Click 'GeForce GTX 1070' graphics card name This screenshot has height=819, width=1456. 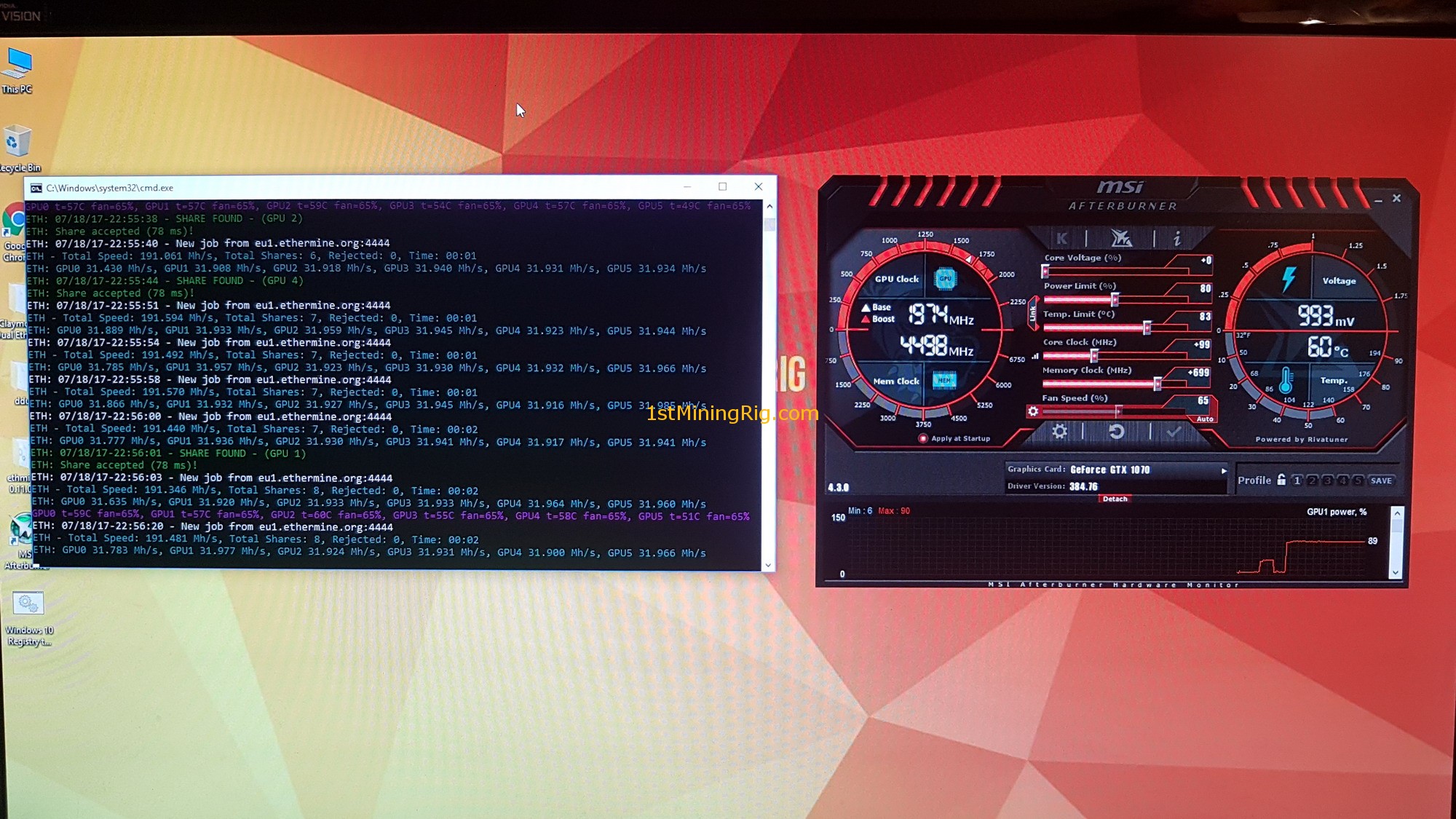[x=1110, y=470]
